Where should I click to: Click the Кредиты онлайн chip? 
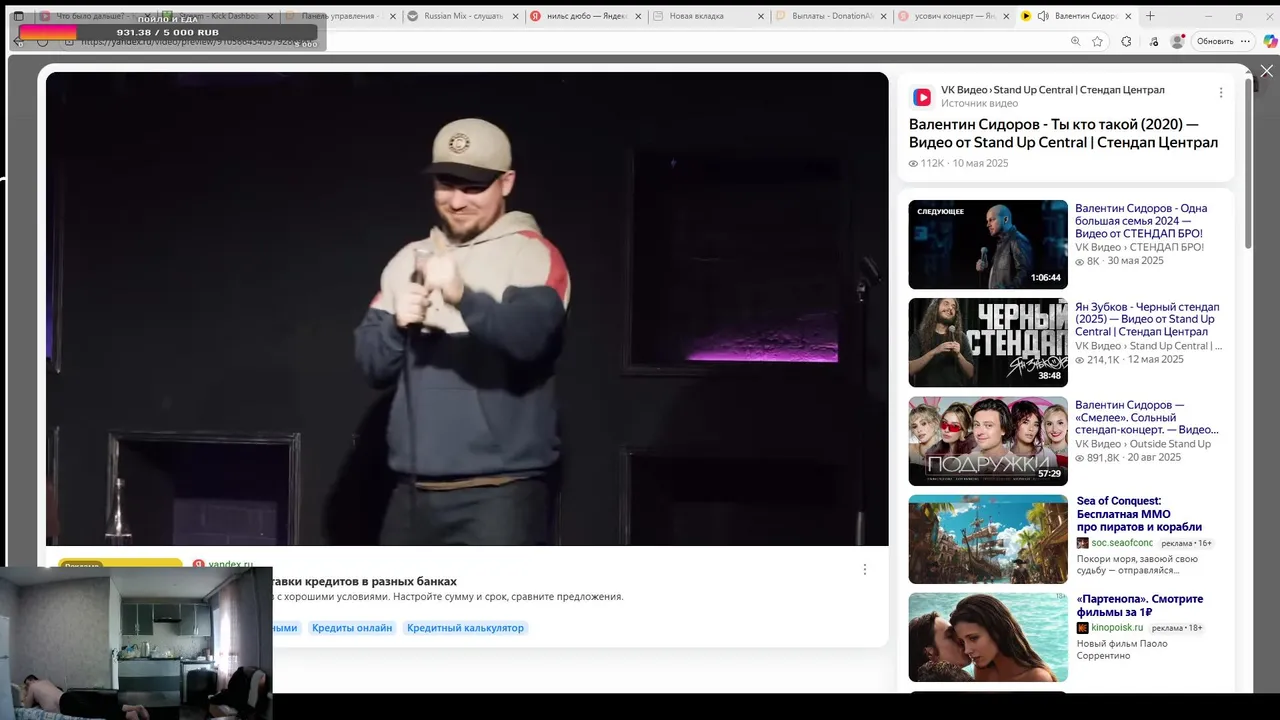point(352,628)
